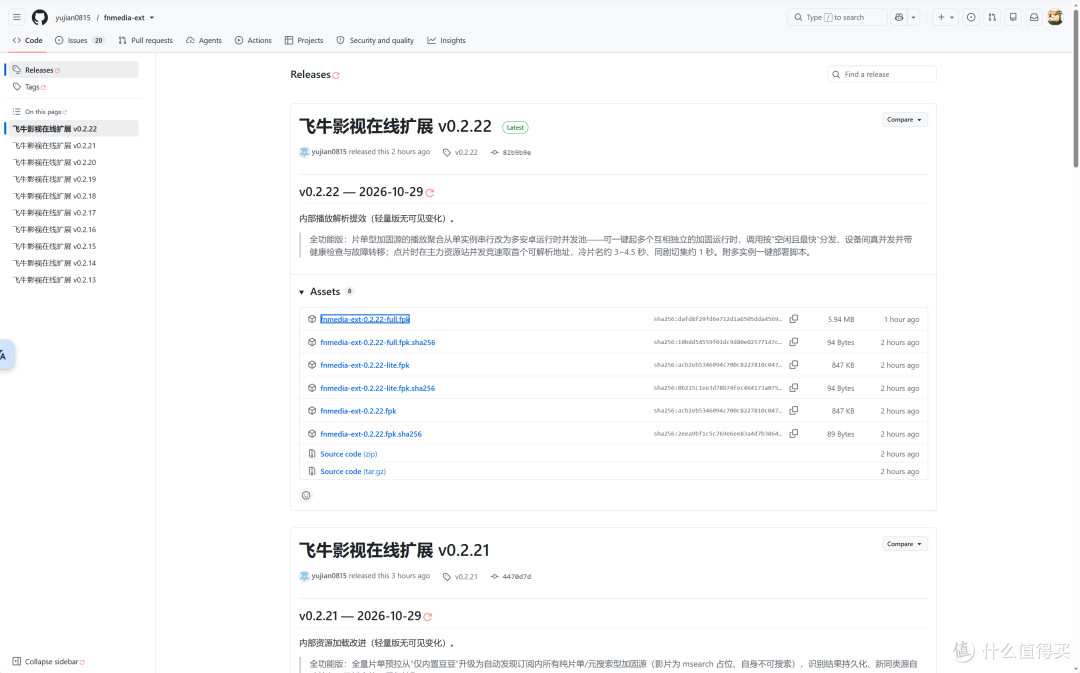Open the hamburger navigation menu
Viewport: 1080px width, 673px height.
pyautogui.click(x=17, y=17)
